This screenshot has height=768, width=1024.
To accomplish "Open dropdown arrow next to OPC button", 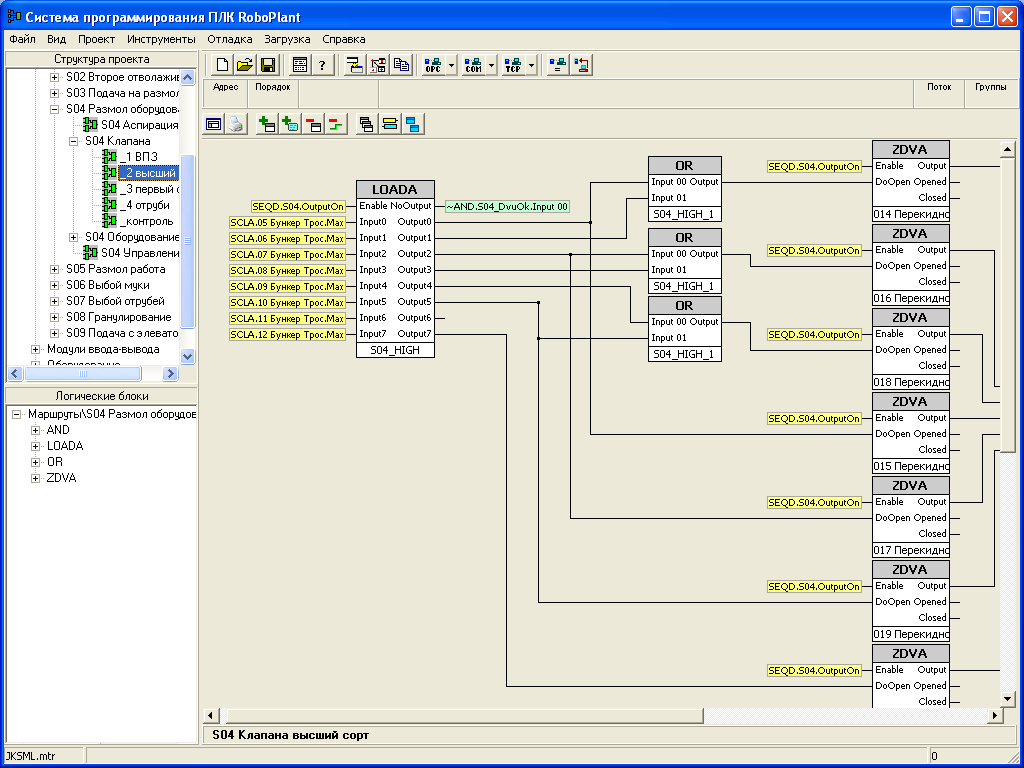I will [x=452, y=65].
